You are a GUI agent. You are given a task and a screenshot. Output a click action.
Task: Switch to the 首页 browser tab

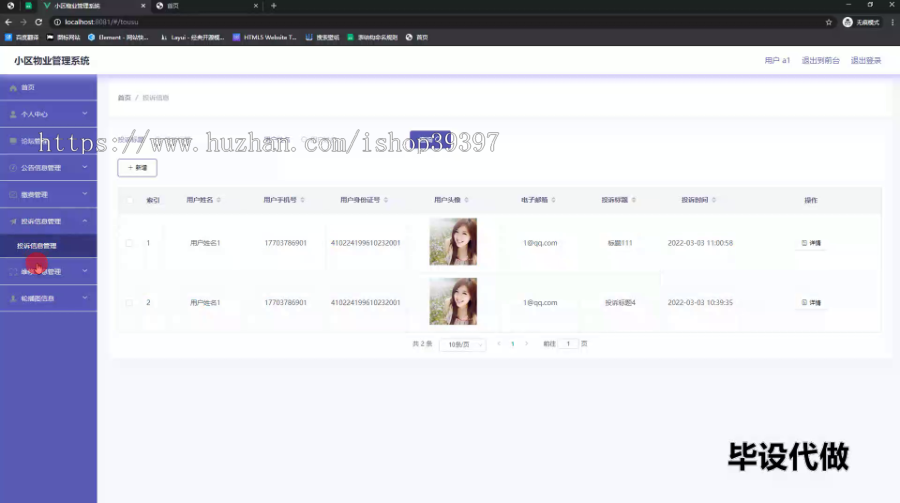[x=207, y=6]
